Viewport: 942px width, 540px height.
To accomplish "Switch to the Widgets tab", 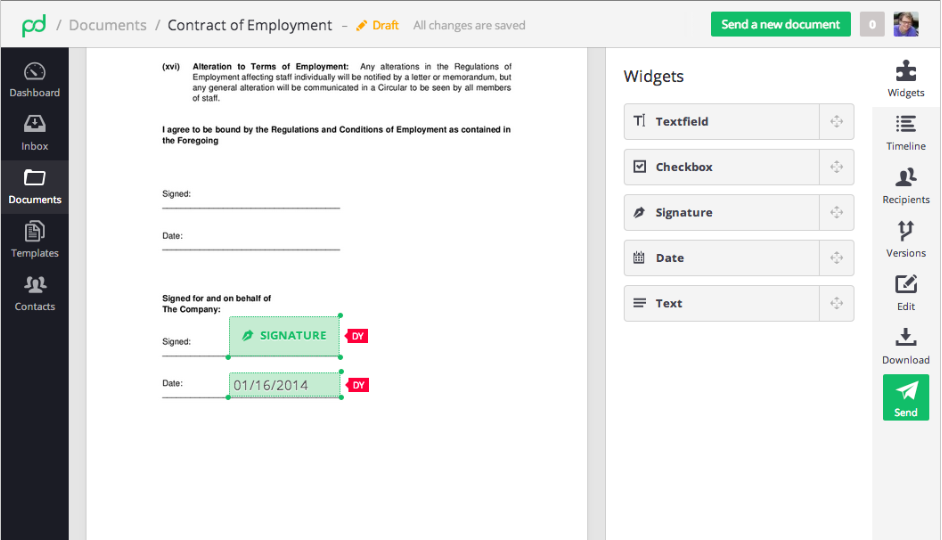I will pyautogui.click(x=905, y=80).
